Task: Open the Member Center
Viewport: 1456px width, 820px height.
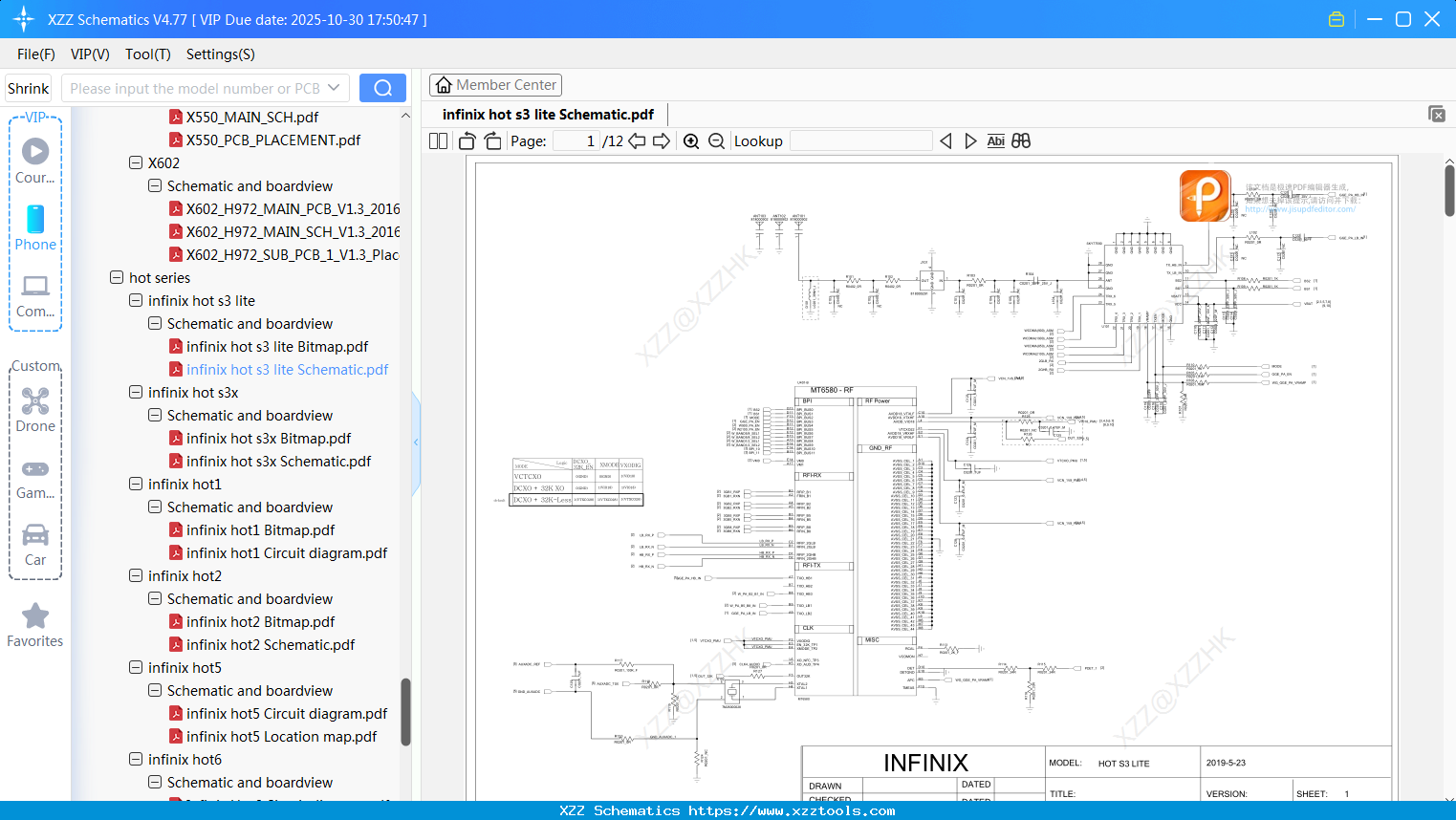Action: [495, 84]
